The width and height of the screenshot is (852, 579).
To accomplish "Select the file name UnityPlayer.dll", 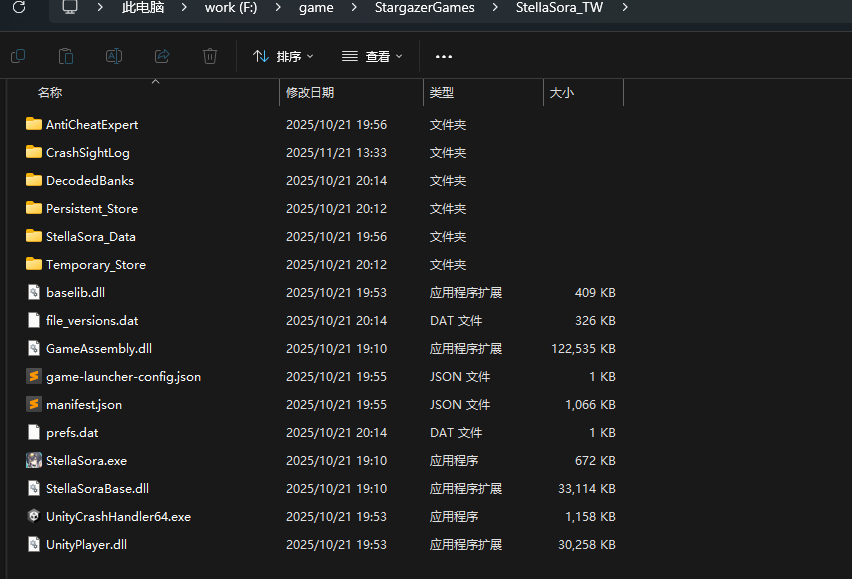I will pyautogui.click(x=86, y=545).
